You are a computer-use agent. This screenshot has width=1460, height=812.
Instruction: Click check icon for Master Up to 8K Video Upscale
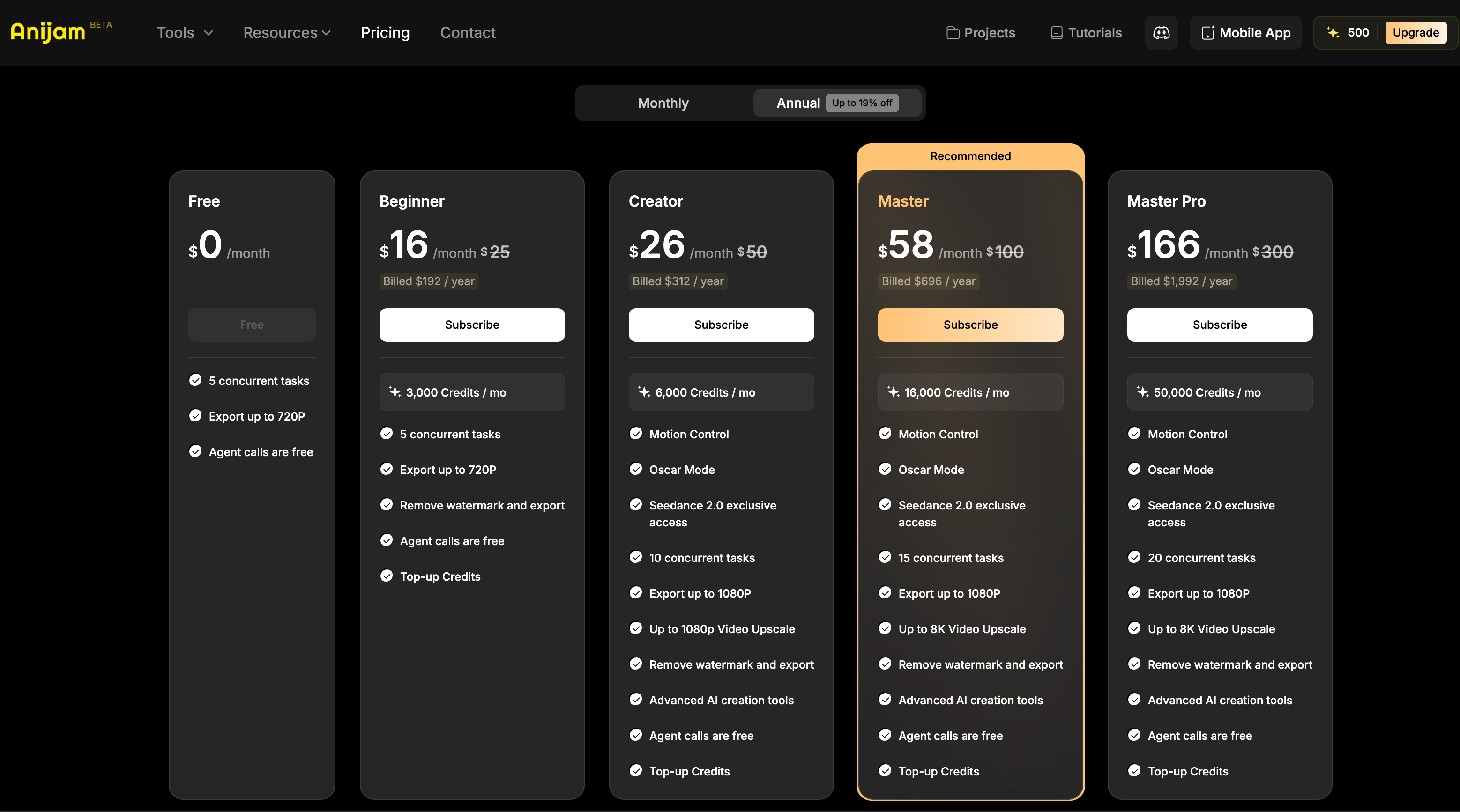point(885,628)
